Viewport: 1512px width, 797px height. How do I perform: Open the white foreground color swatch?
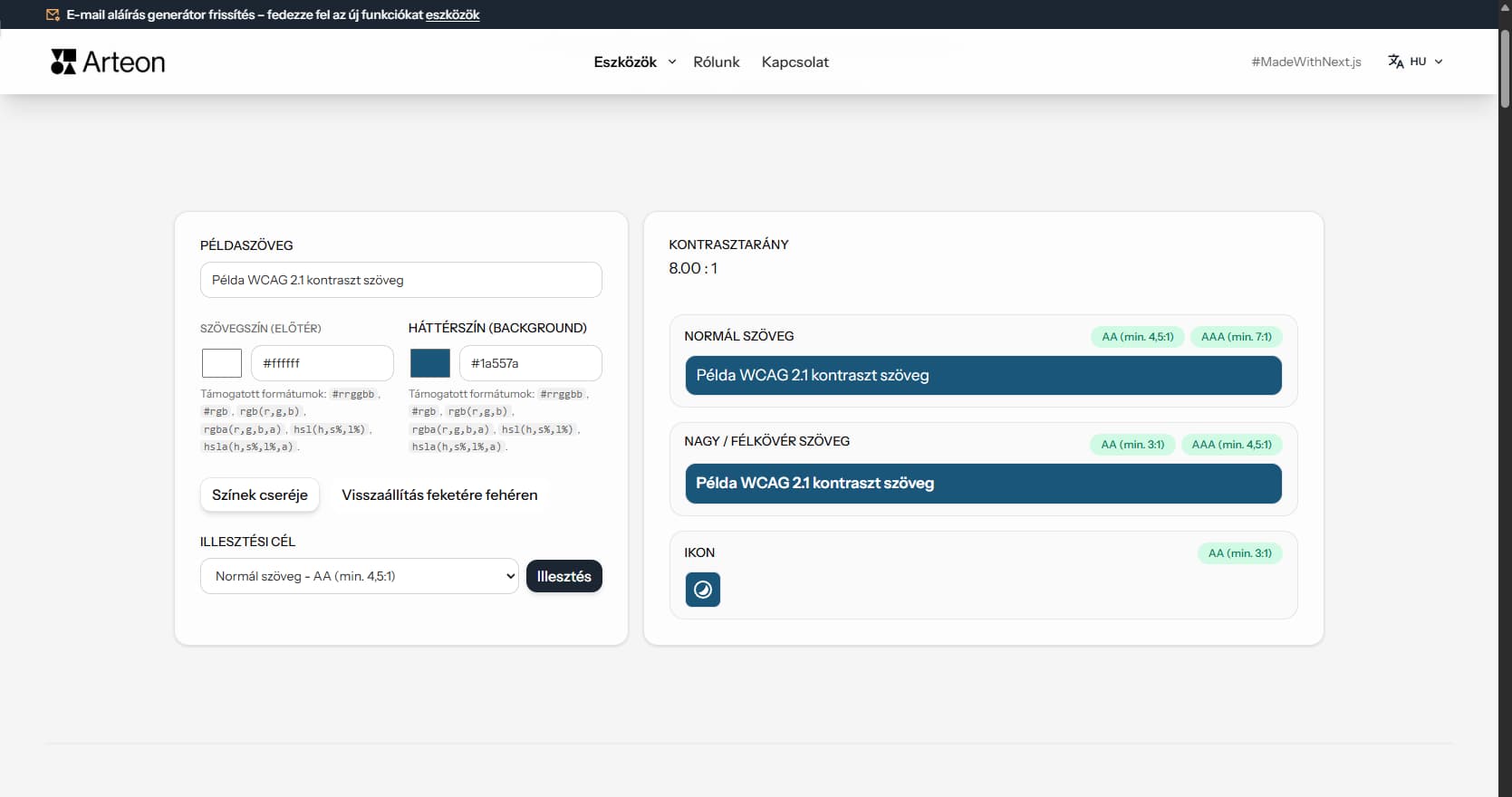click(222, 363)
